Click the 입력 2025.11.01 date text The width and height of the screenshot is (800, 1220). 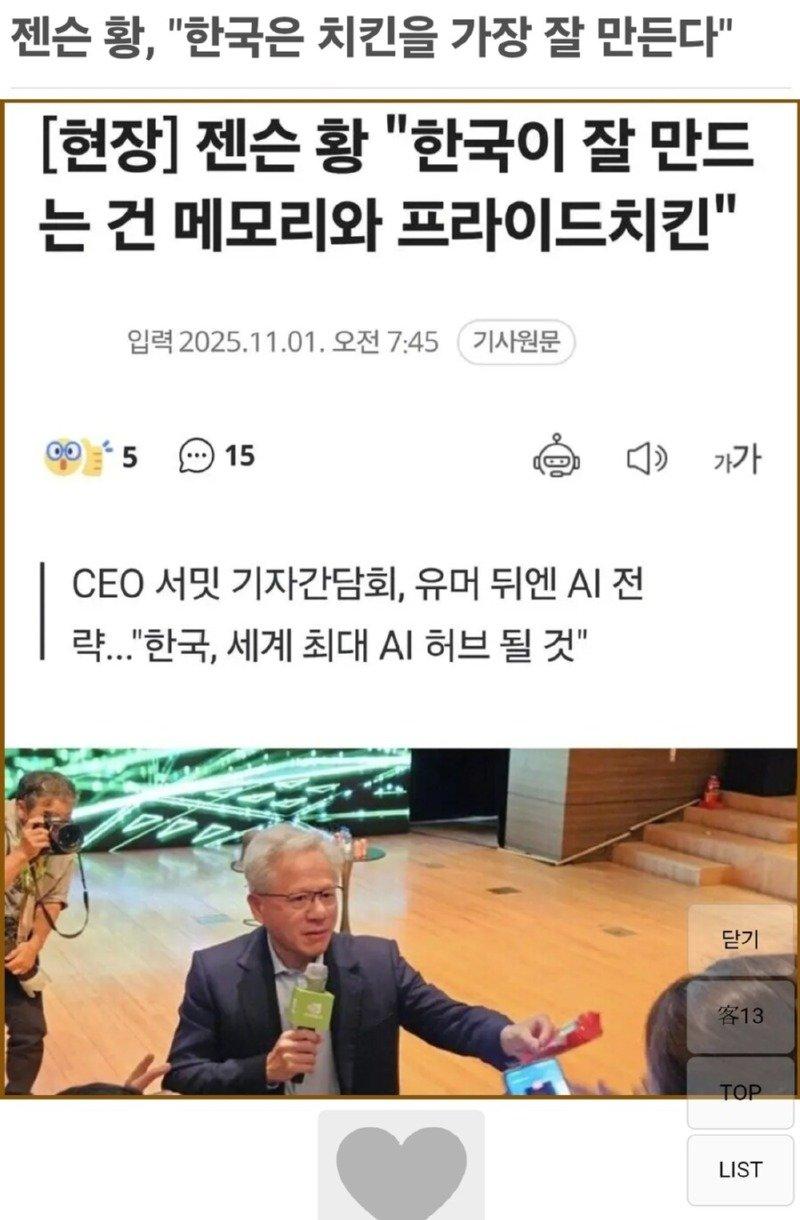(x=283, y=342)
